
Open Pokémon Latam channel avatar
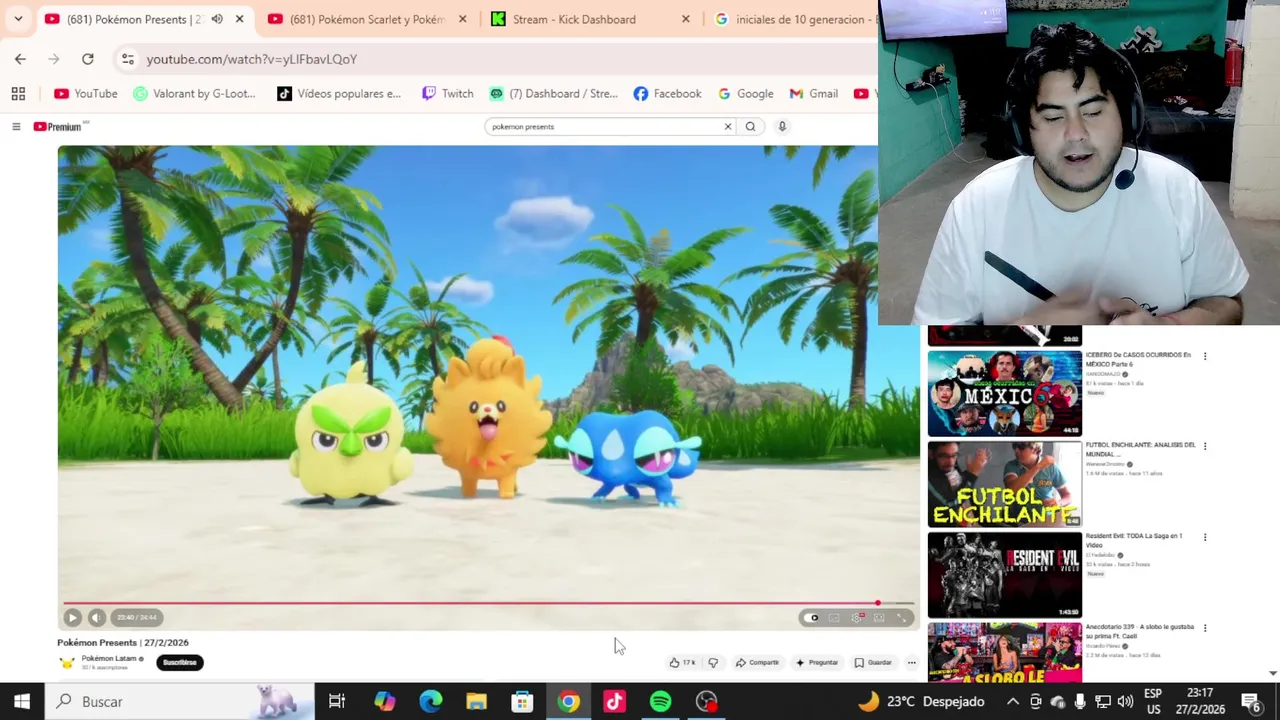coord(67,662)
